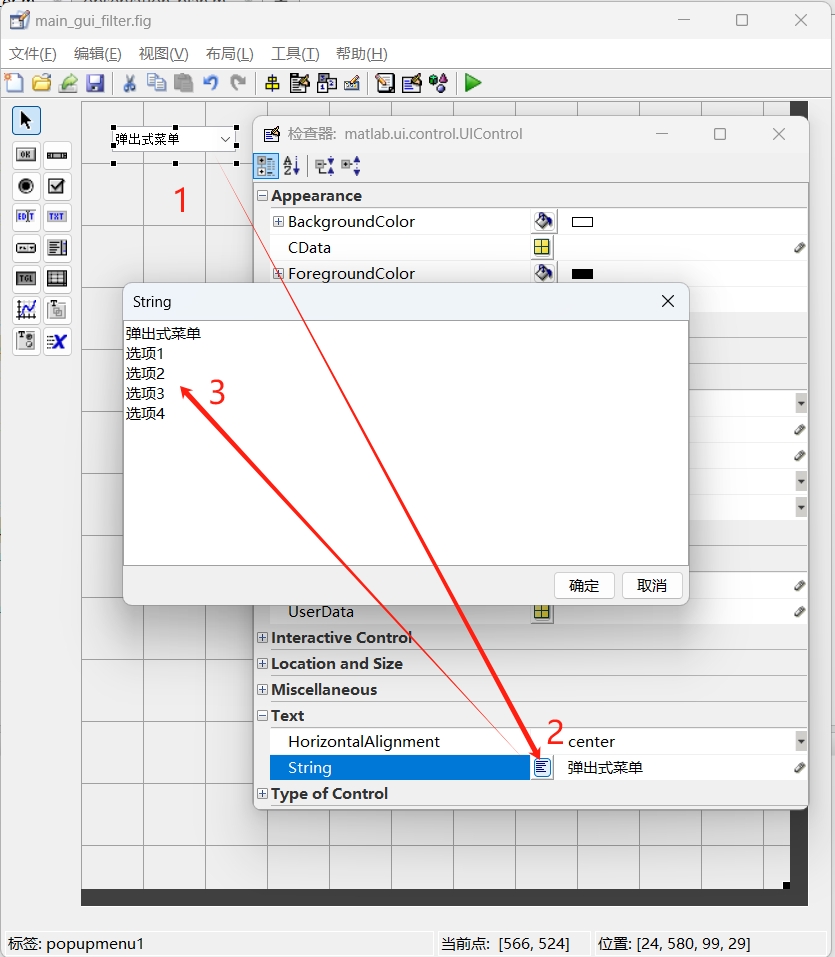Open the HorizontalAlignment dropdown arrow
Screen dimensions: 835x957
pos(800,741)
